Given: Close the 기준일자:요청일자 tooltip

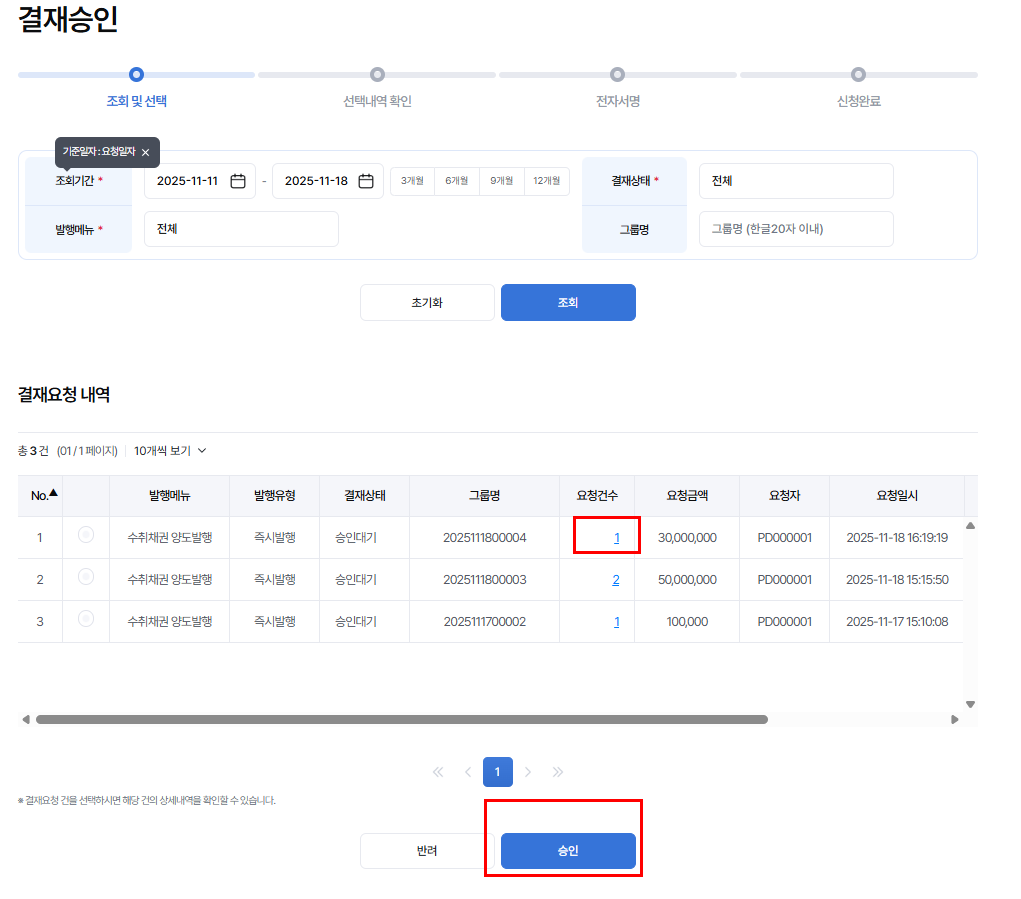Looking at the screenshot, I should [x=145, y=152].
